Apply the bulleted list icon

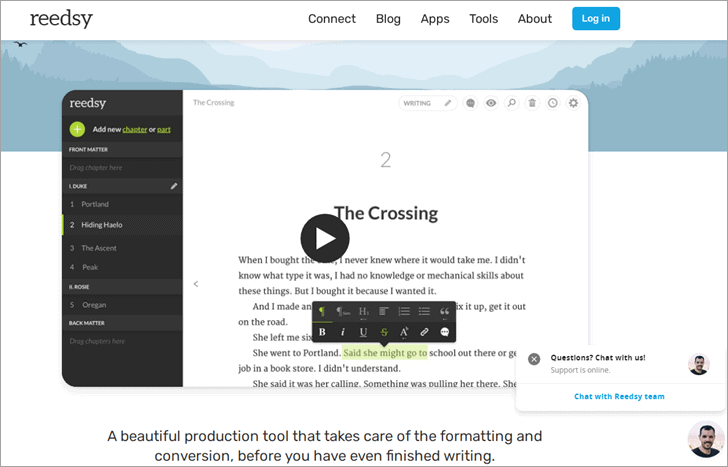pos(424,311)
